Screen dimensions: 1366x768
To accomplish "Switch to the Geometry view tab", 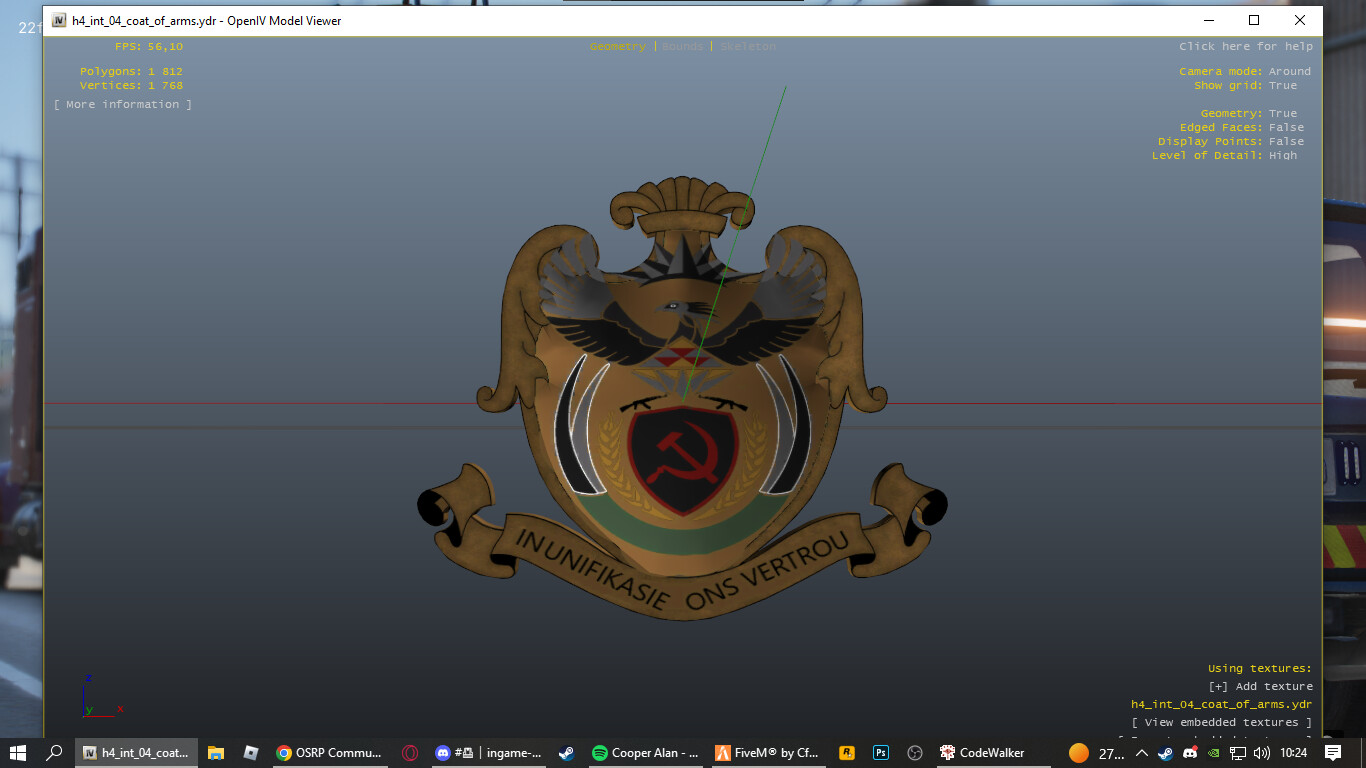I will (x=617, y=46).
